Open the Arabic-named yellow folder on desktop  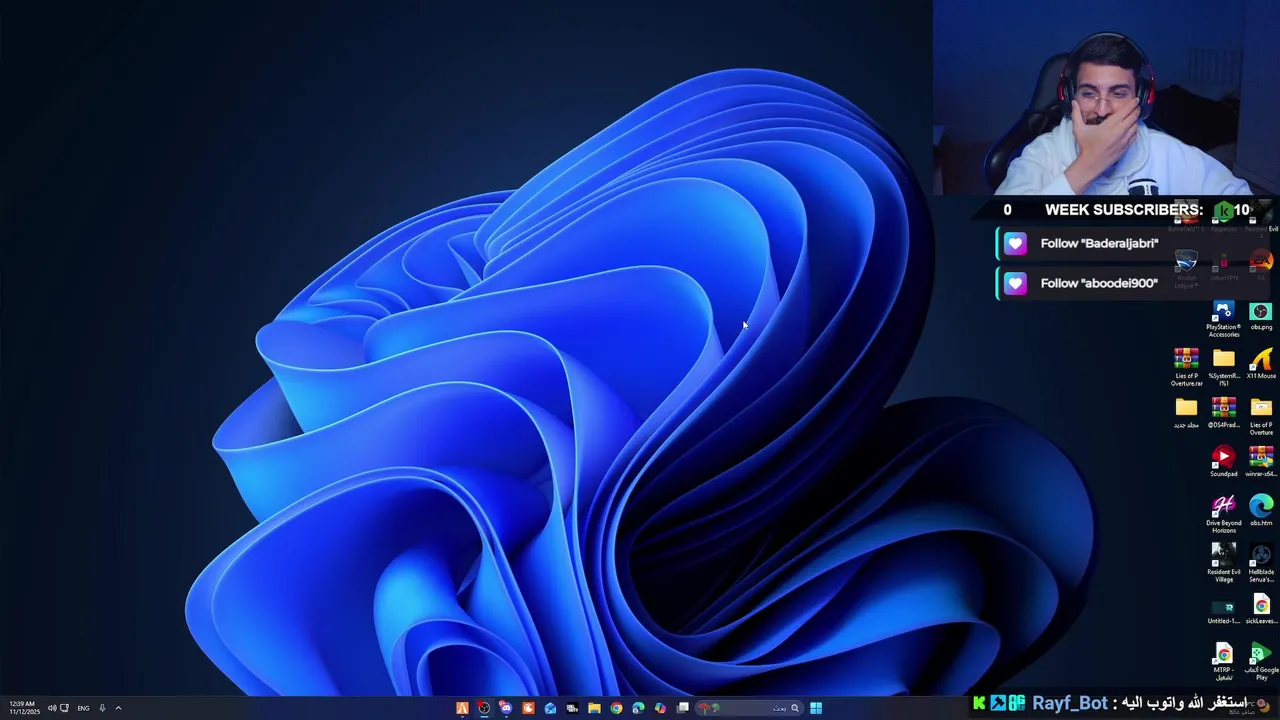coord(1186,413)
